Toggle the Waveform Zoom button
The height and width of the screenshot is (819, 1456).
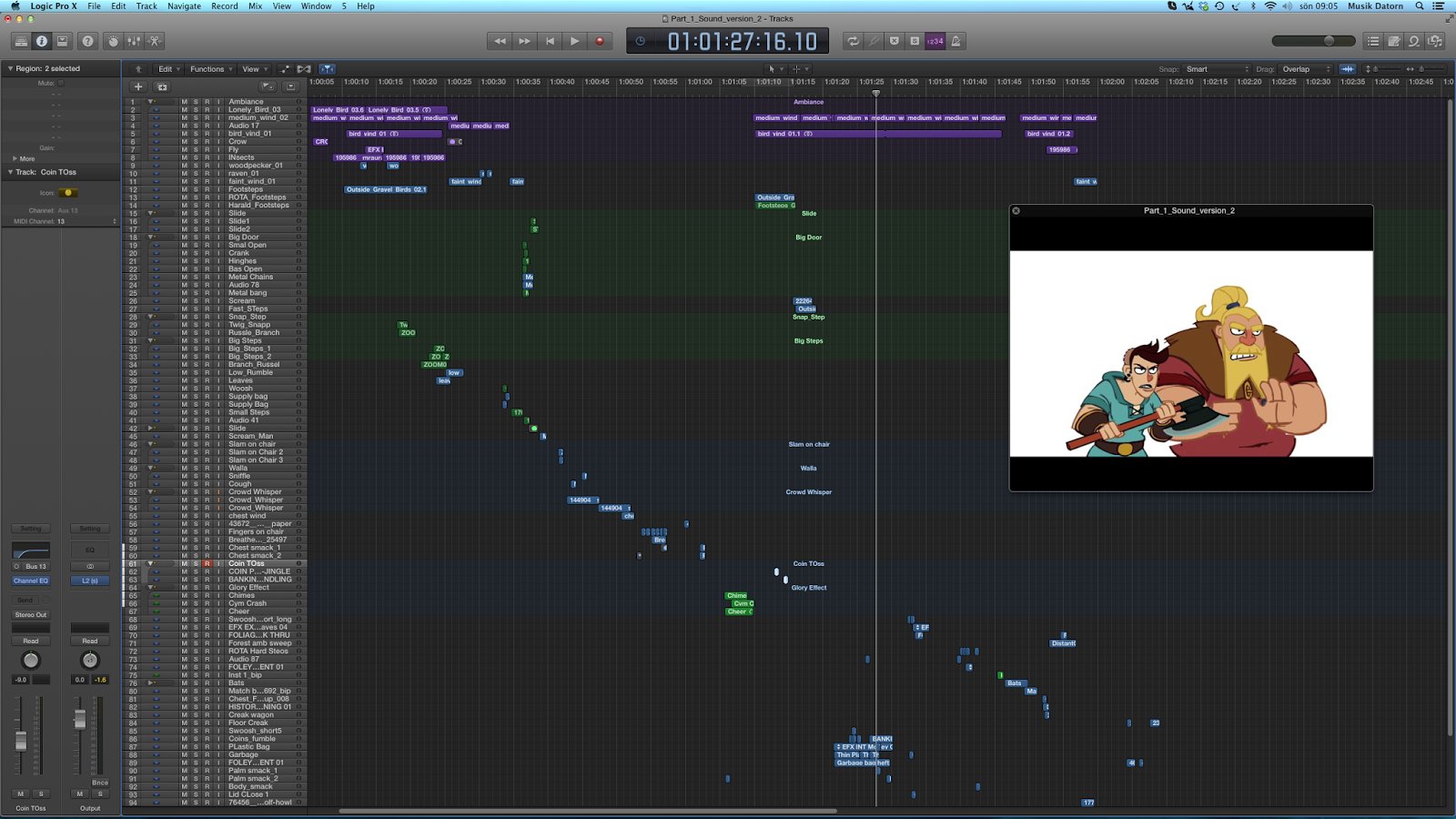(x=1348, y=69)
